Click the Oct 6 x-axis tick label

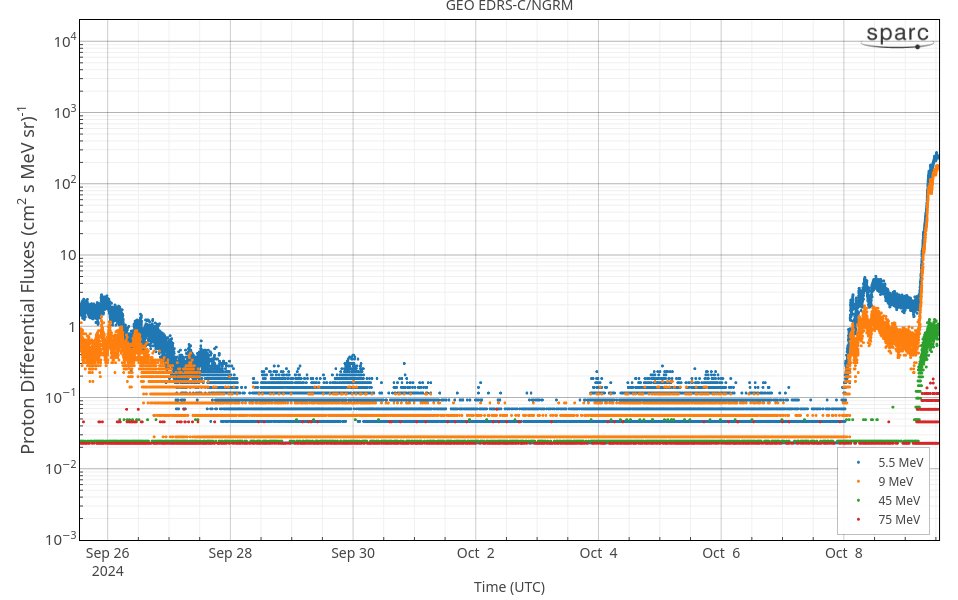click(721, 554)
